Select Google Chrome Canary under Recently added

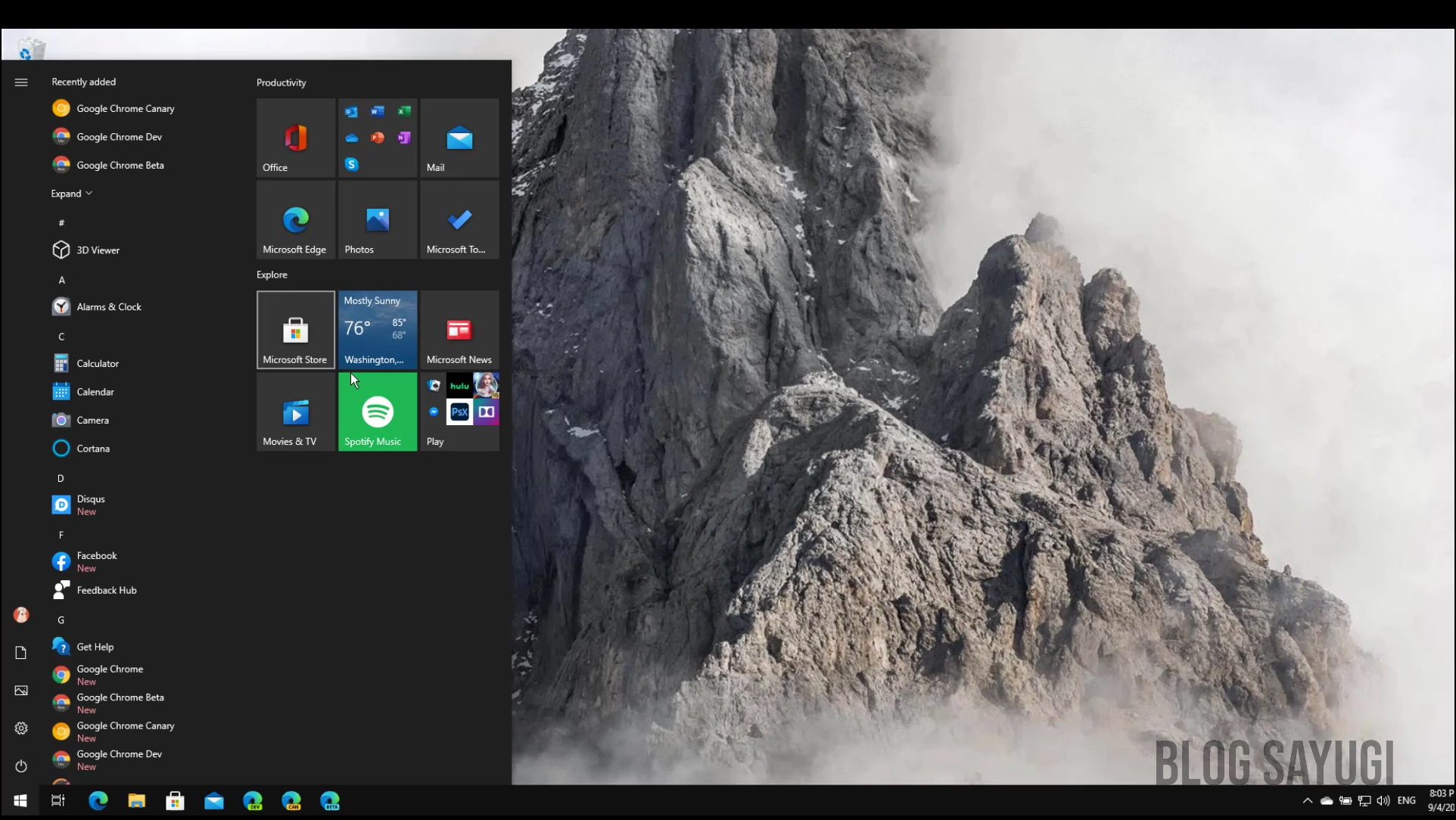[125, 109]
